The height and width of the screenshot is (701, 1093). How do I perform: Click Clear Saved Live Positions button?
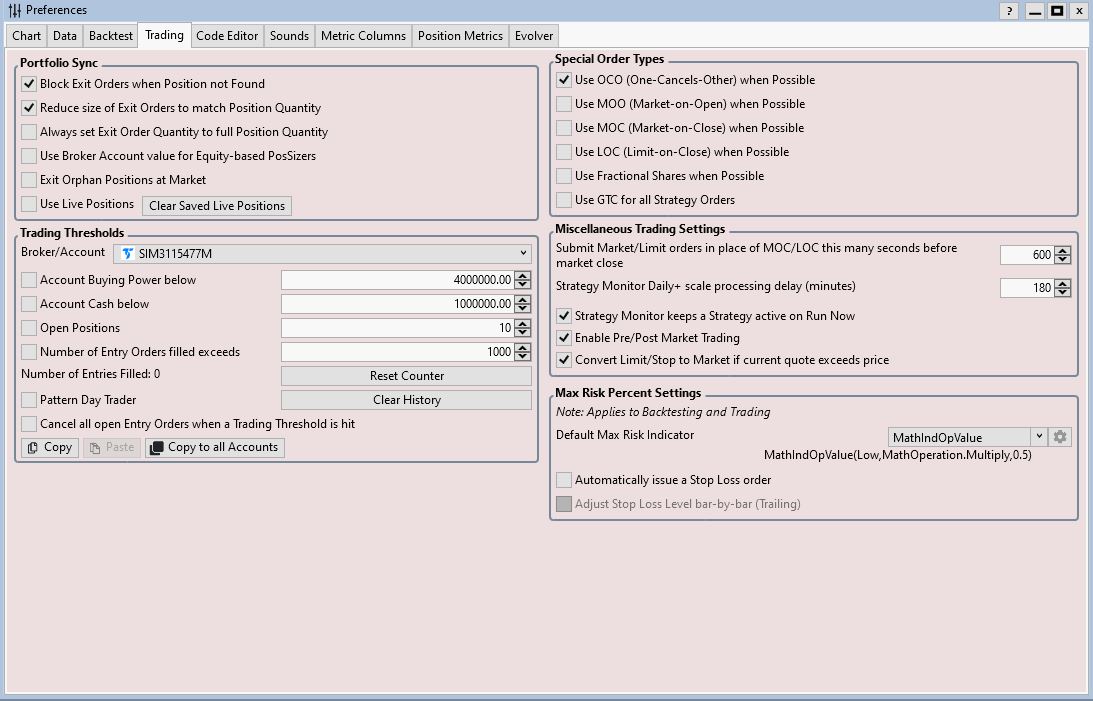click(x=217, y=206)
